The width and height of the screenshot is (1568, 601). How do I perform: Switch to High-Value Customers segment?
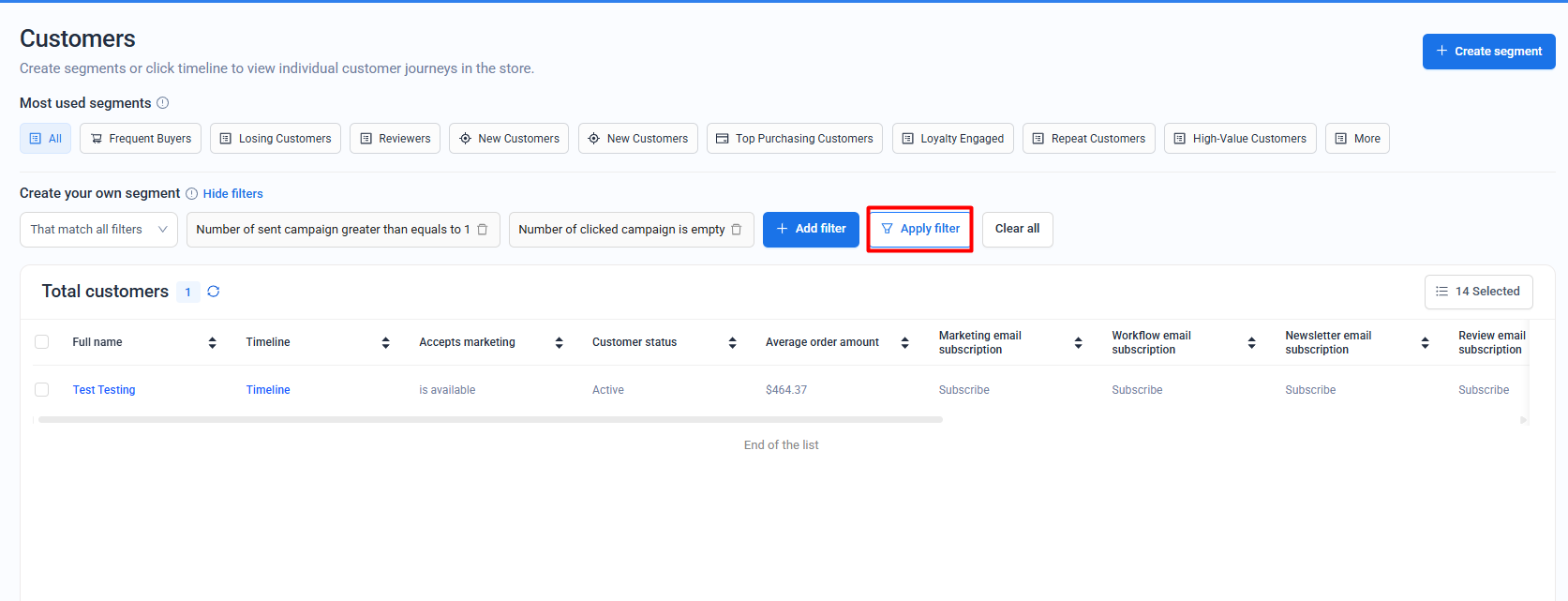coord(1240,139)
